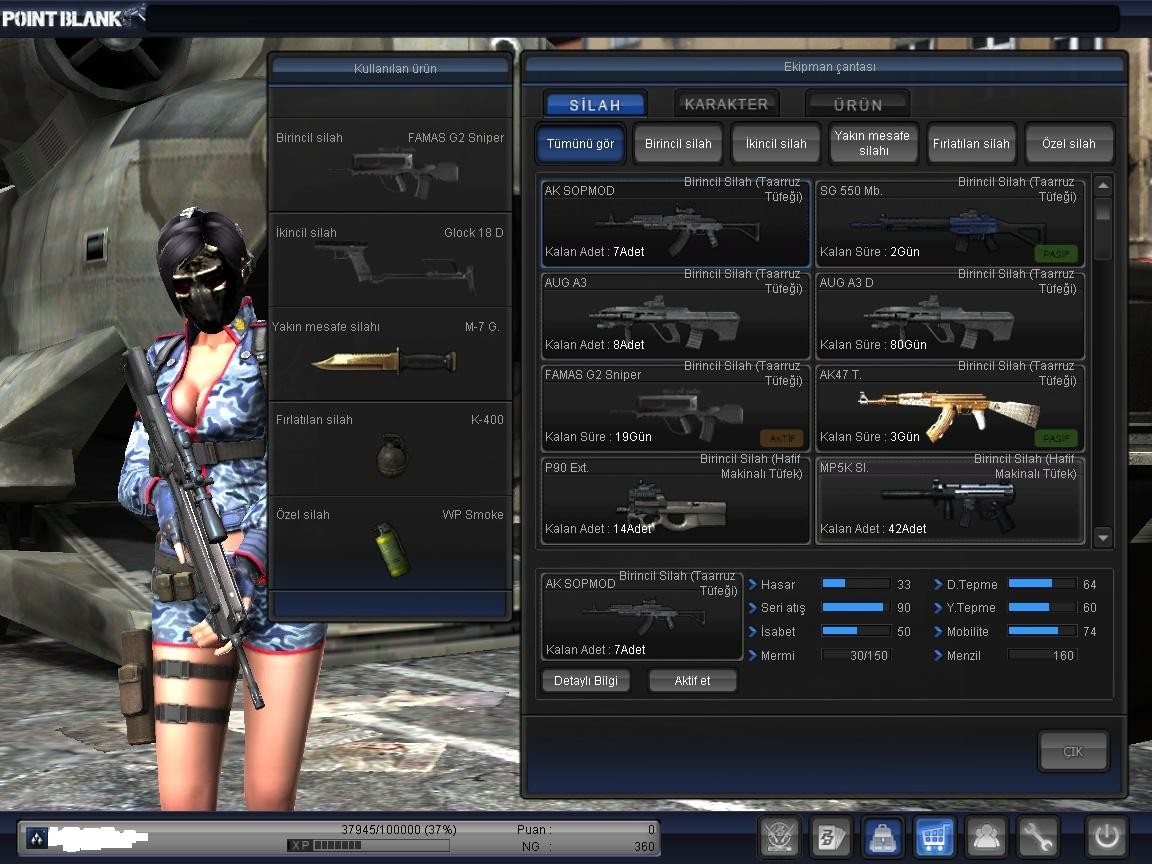The height and width of the screenshot is (864, 1152).
Task: Filter by Yakın mesafe silahı
Action: (873, 143)
